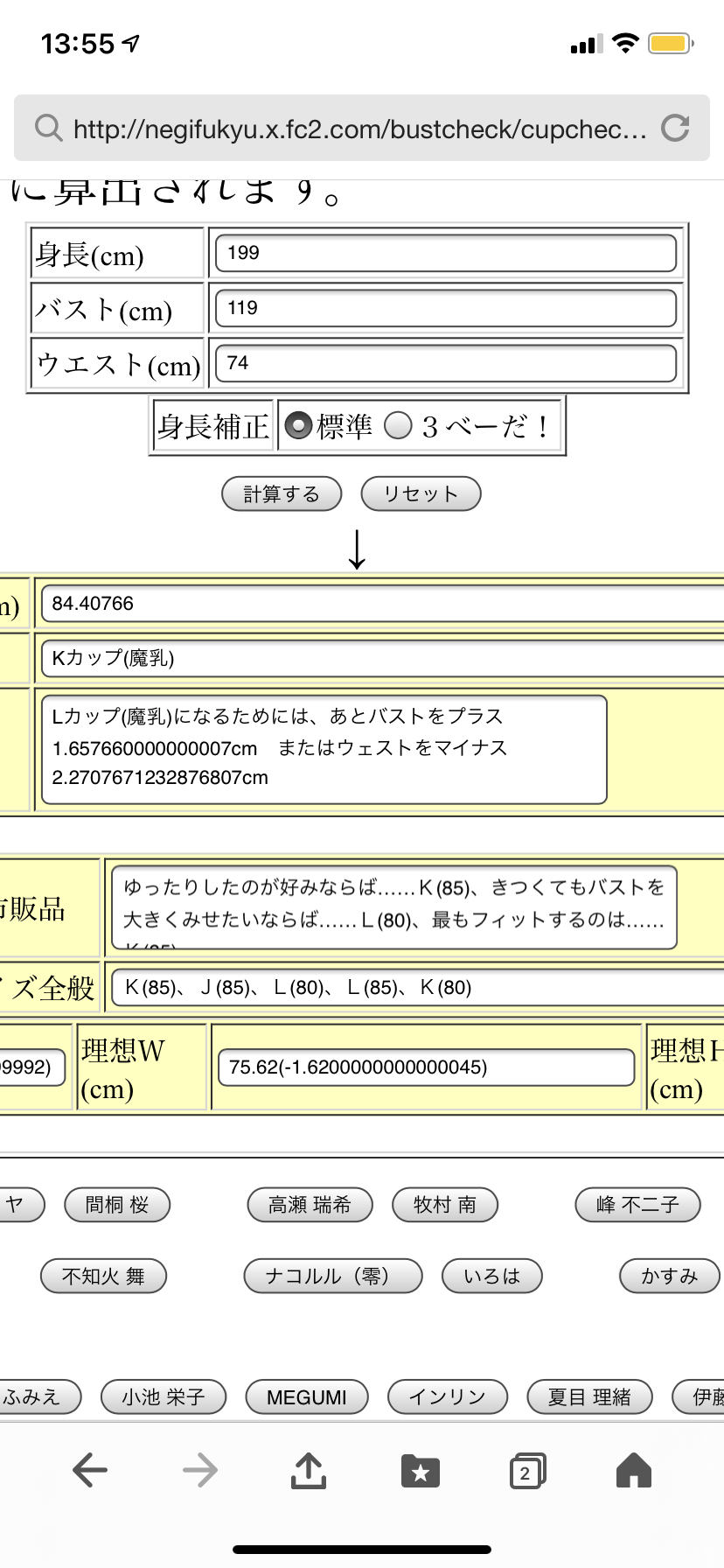Click the ゆったりしたのが好みならば text area
This screenshot has height=1568, width=724.
394,907
